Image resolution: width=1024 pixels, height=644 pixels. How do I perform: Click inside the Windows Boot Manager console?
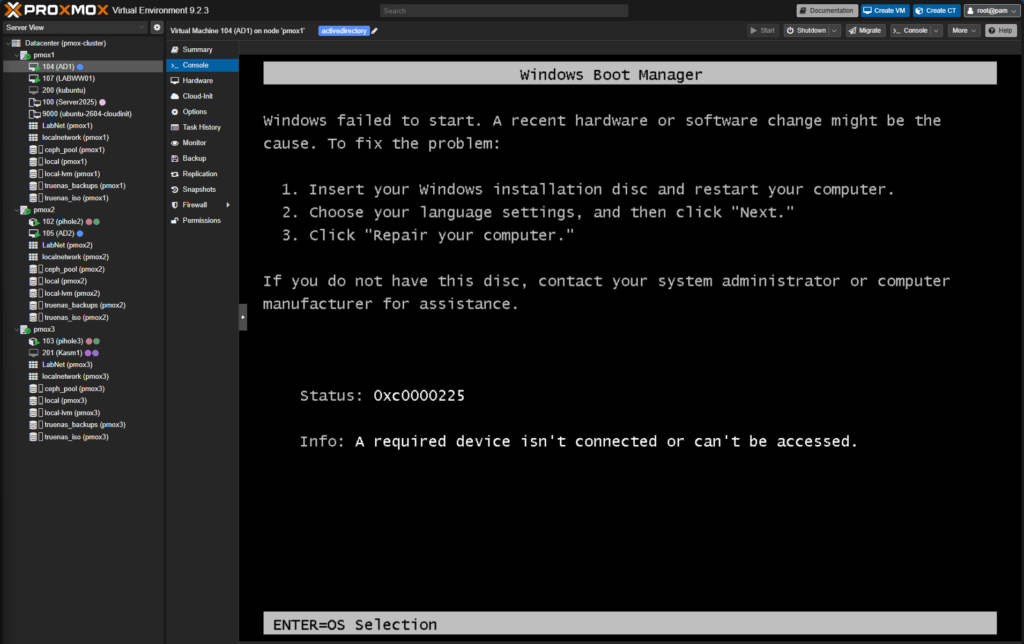pos(630,347)
